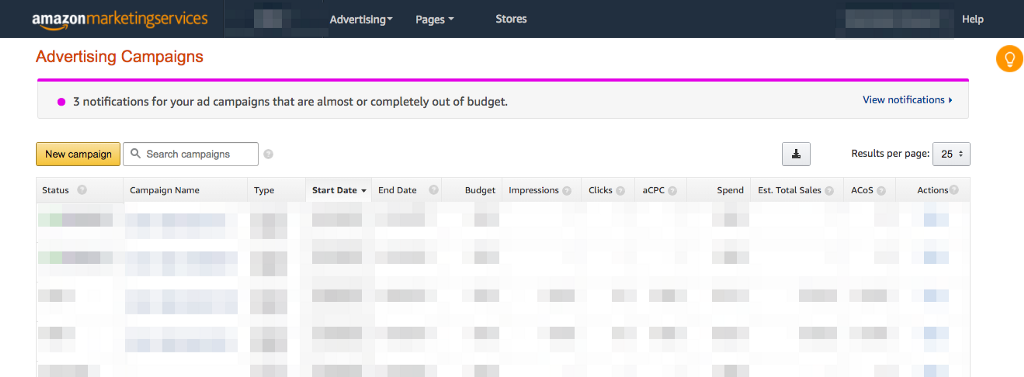Click the End Date help icon
Viewport: 1024px width, 377px height.
[434, 190]
